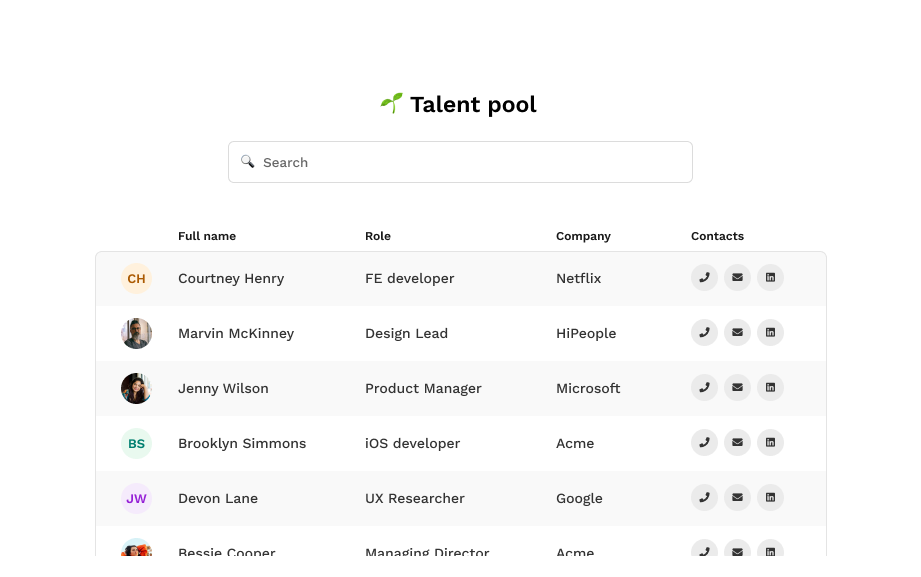Select the email icon for Brooklyn Simmons

(737, 443)
